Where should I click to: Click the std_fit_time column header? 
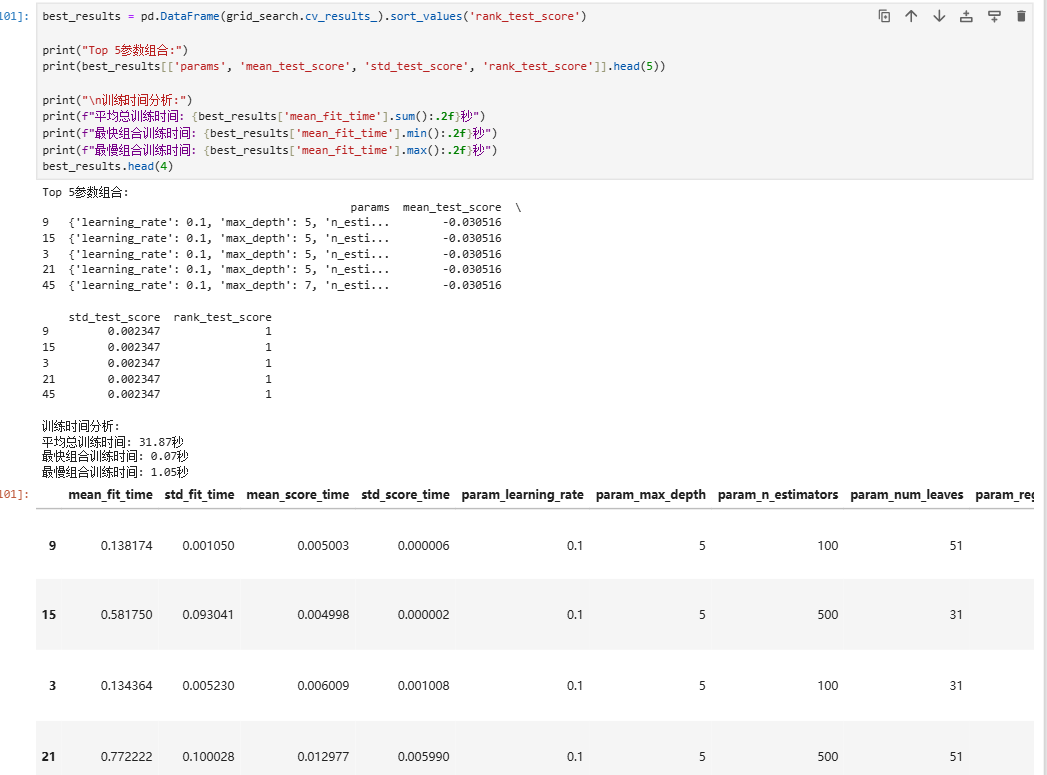click(199, 495)
